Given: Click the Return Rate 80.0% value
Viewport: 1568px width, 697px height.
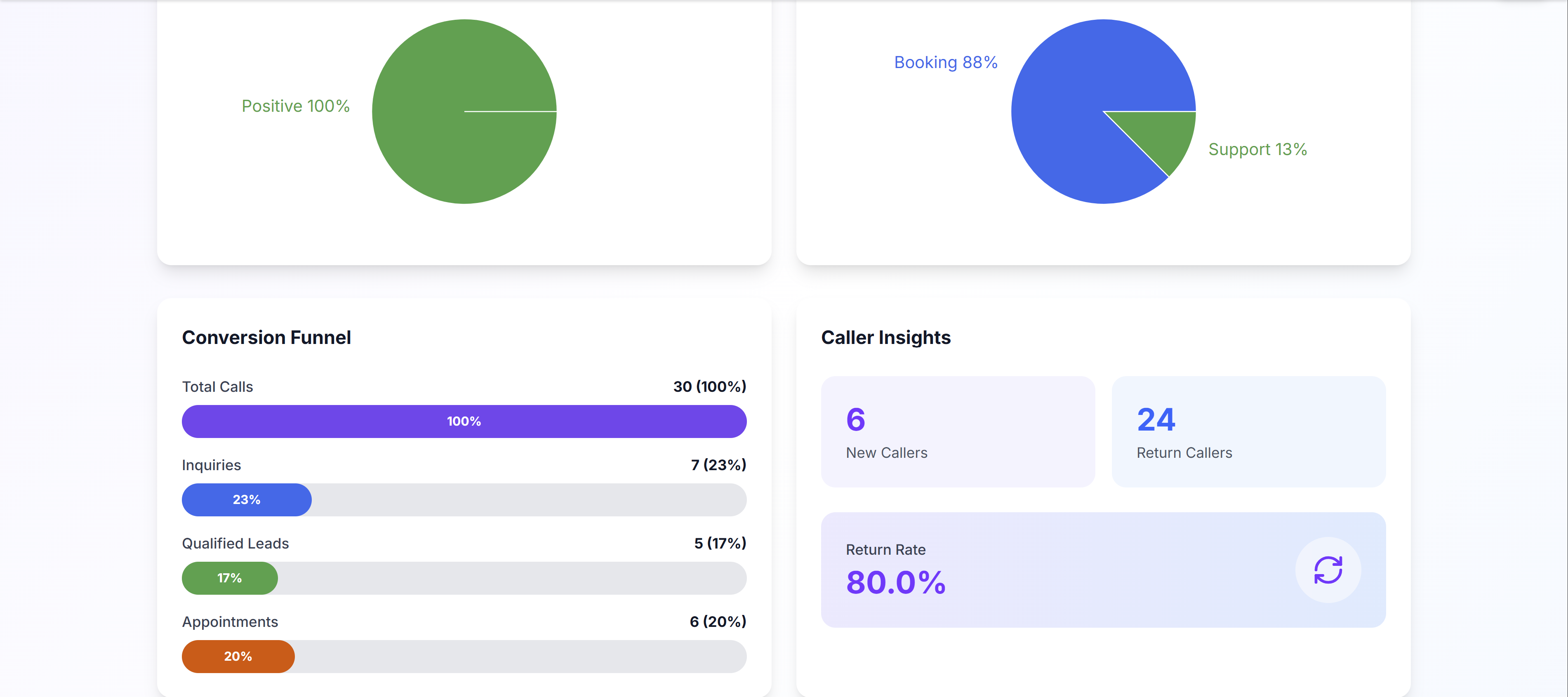Looking at the screenshot, I should click(895, 583).
